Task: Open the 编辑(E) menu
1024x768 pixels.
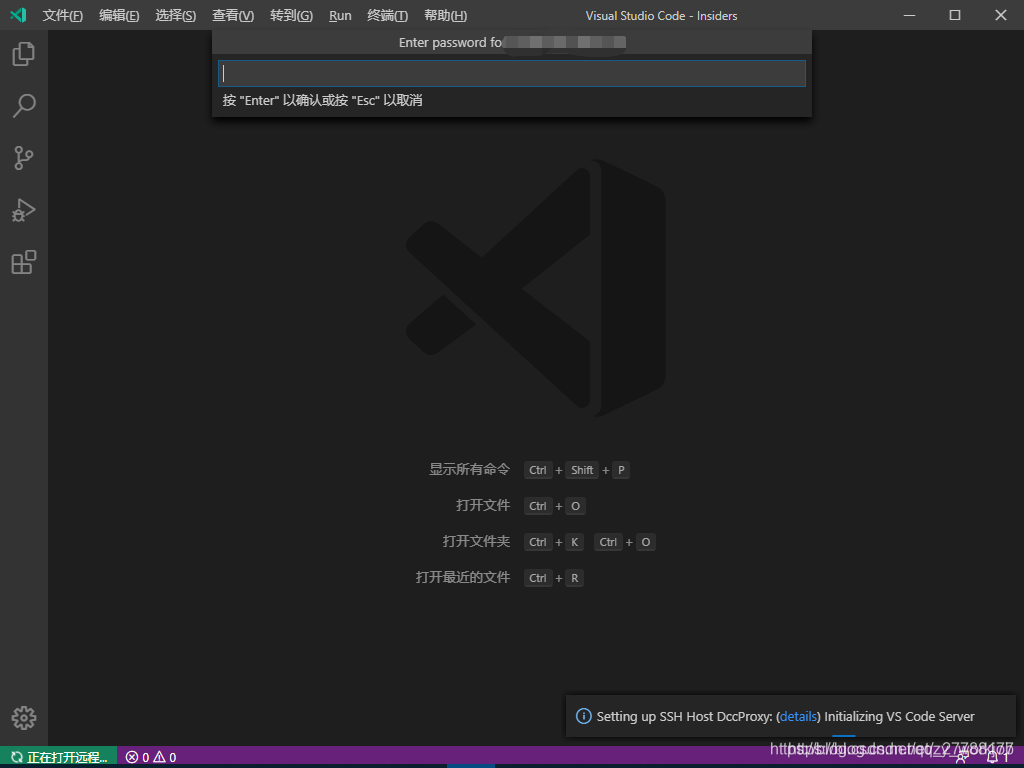Action: 119,16
